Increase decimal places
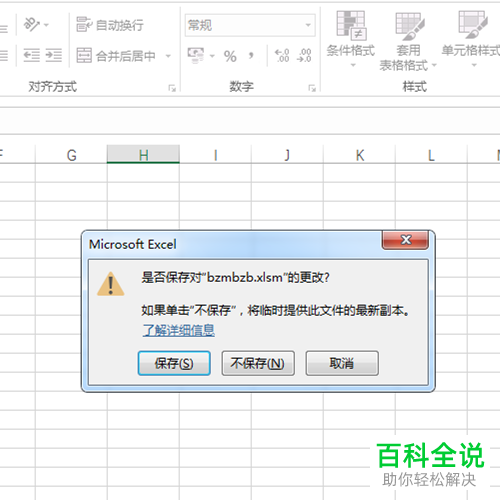Screen dimensions: 500x500 (282, 55)
